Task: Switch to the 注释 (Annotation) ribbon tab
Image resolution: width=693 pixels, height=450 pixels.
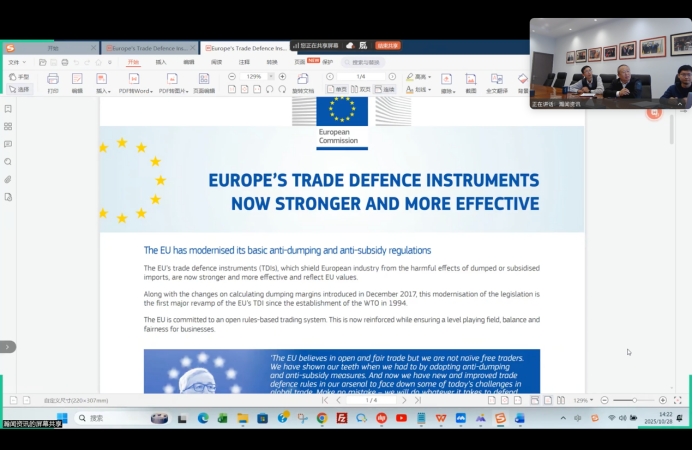Action: click(x=244, y=62)
